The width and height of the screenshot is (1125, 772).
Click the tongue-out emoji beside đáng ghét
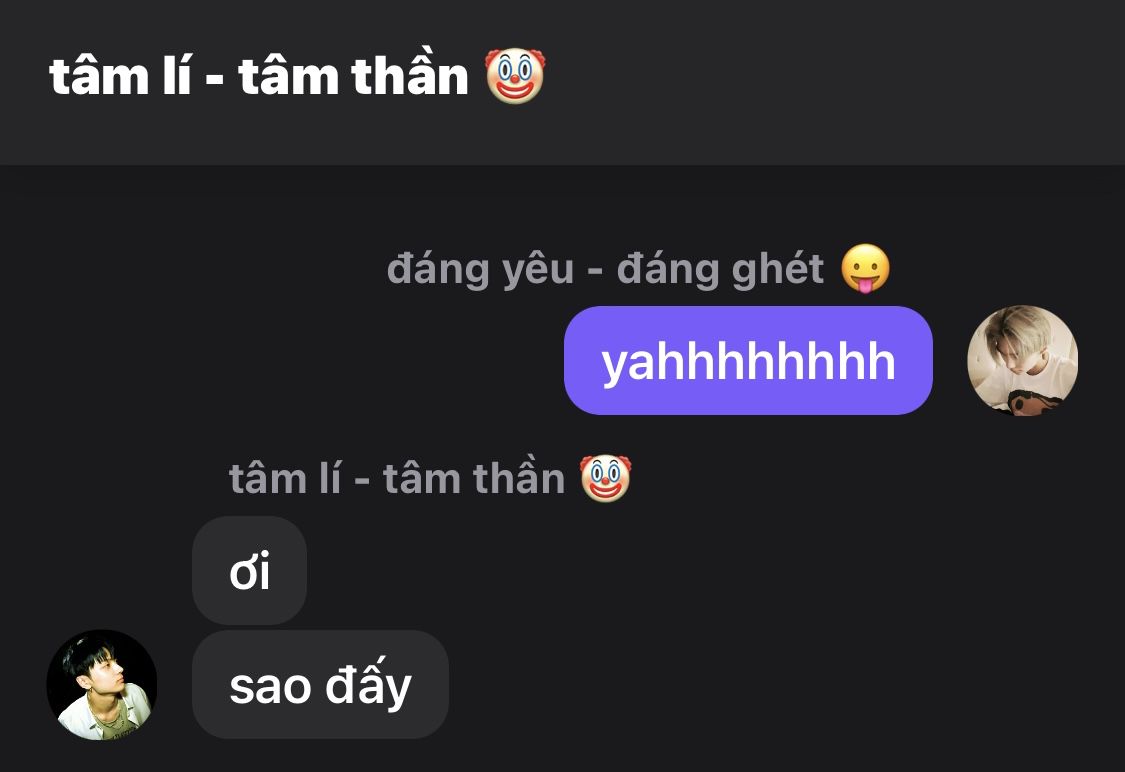click(865, 268)
